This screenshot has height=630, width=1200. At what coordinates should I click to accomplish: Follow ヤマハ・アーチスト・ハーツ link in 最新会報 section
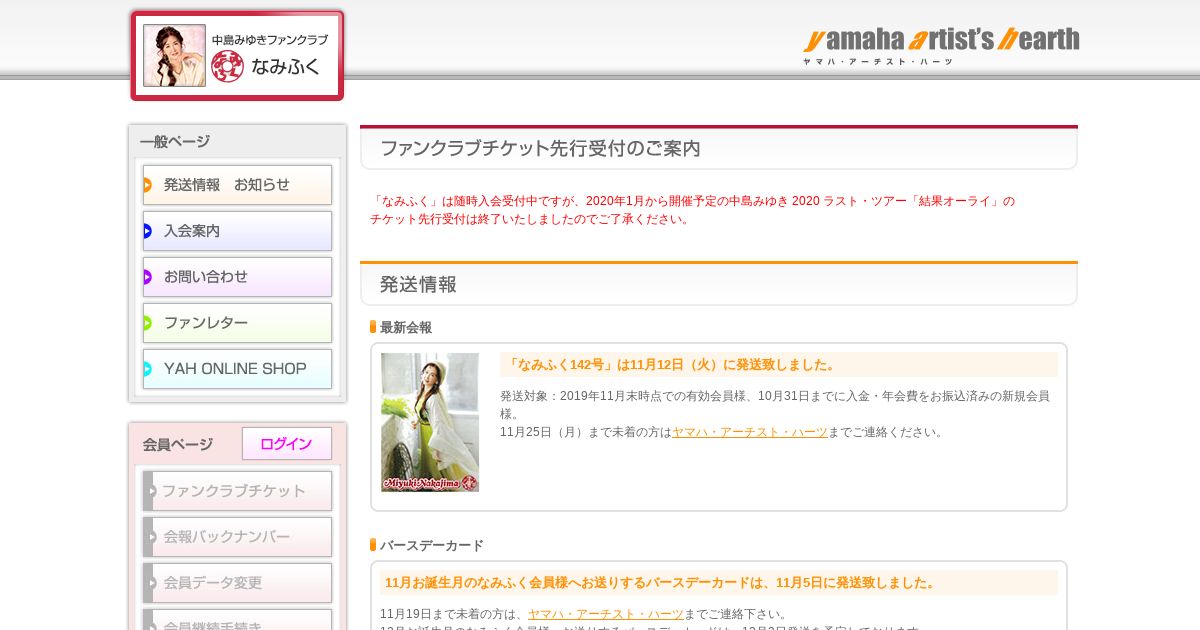coord(750,432)
